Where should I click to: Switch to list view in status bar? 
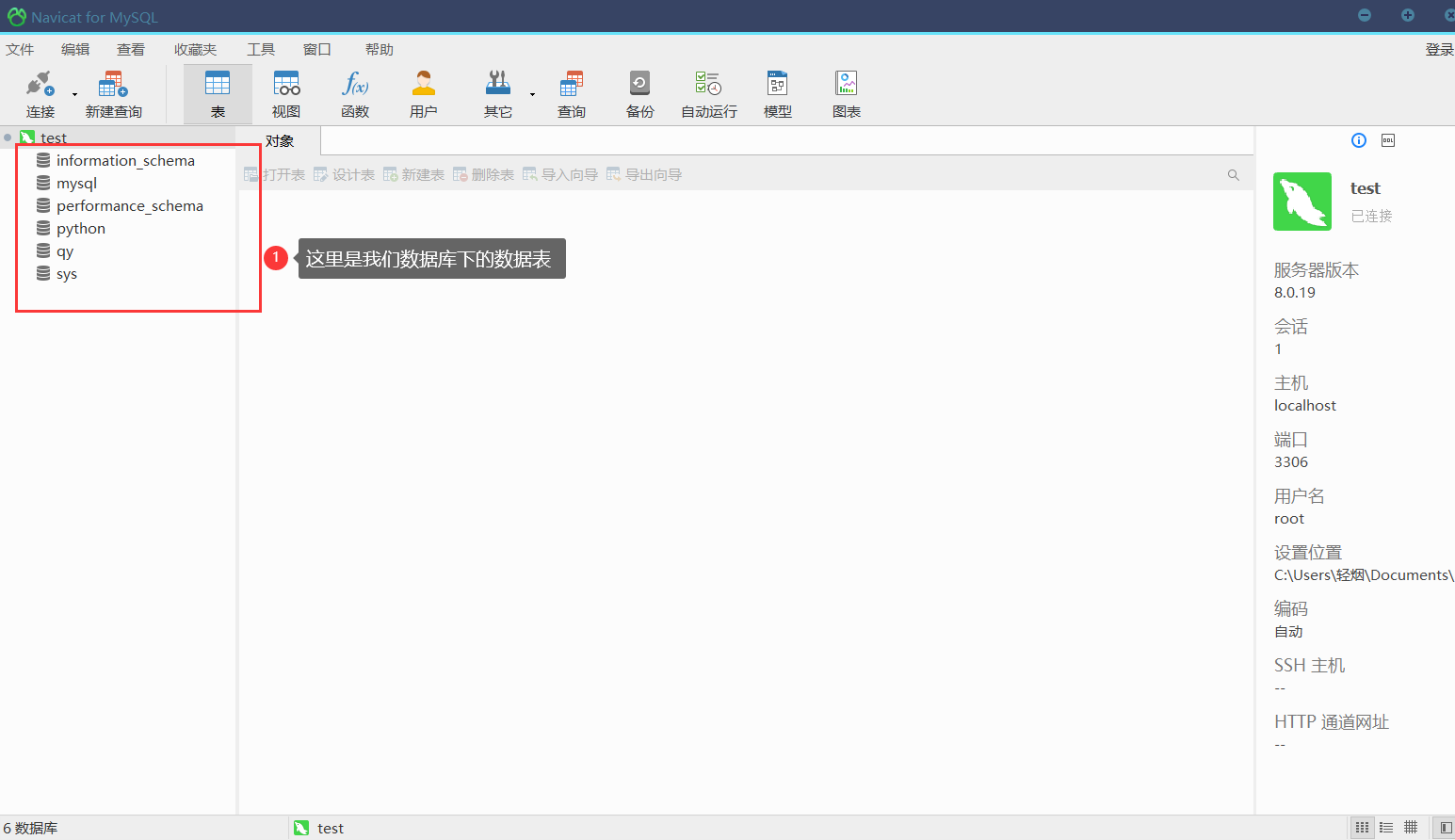tap(1386, 828)
